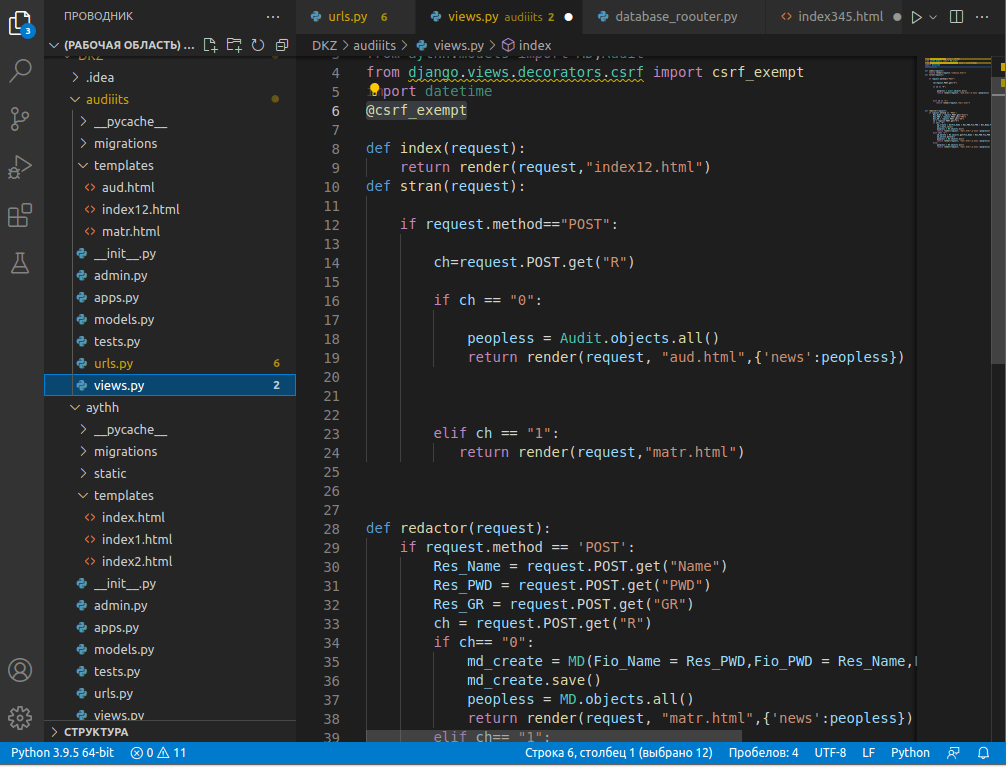Open the Source Control view
1006x767 pixels.
(21, 119)
